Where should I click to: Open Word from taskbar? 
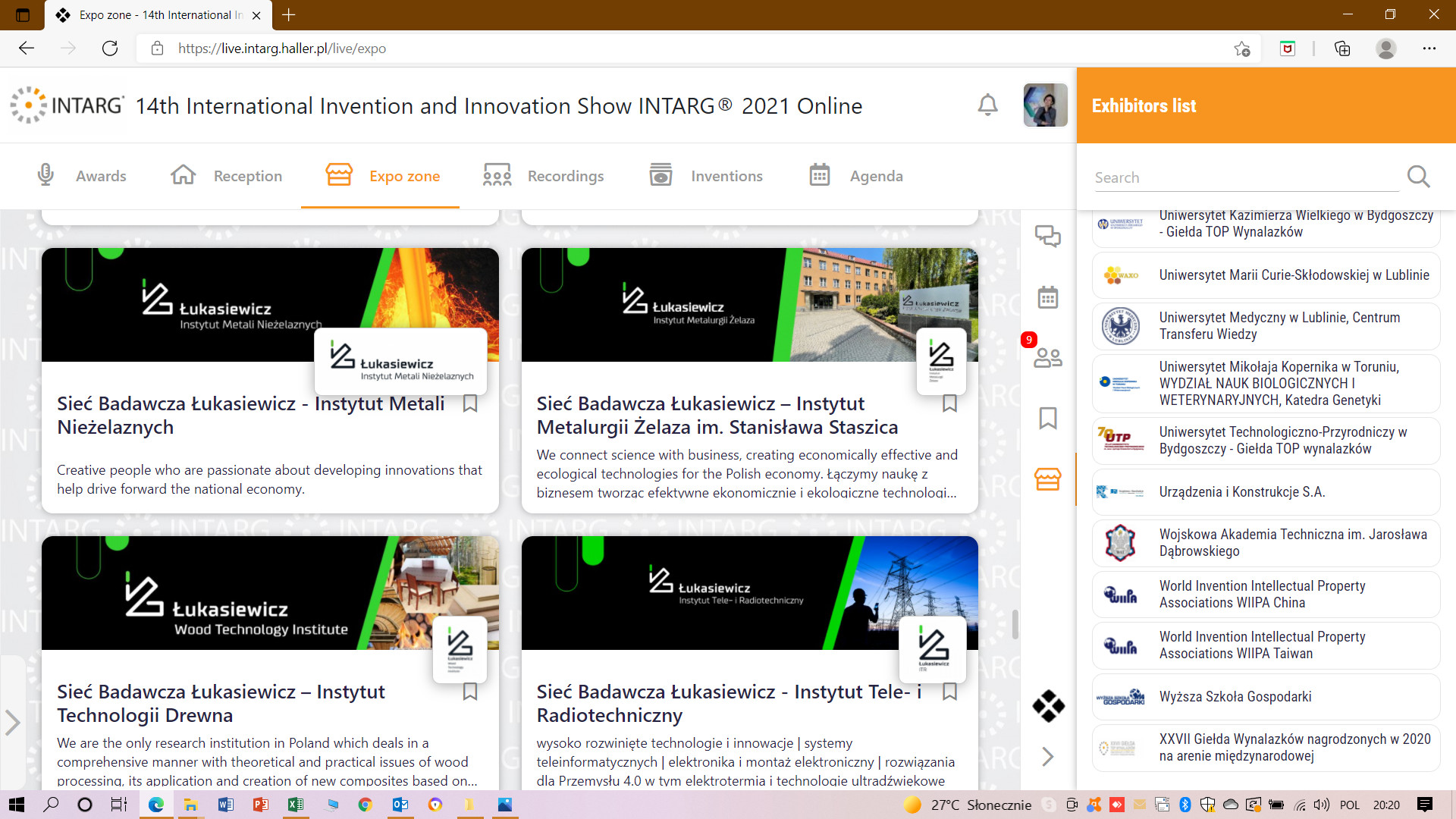pos(225,805)
